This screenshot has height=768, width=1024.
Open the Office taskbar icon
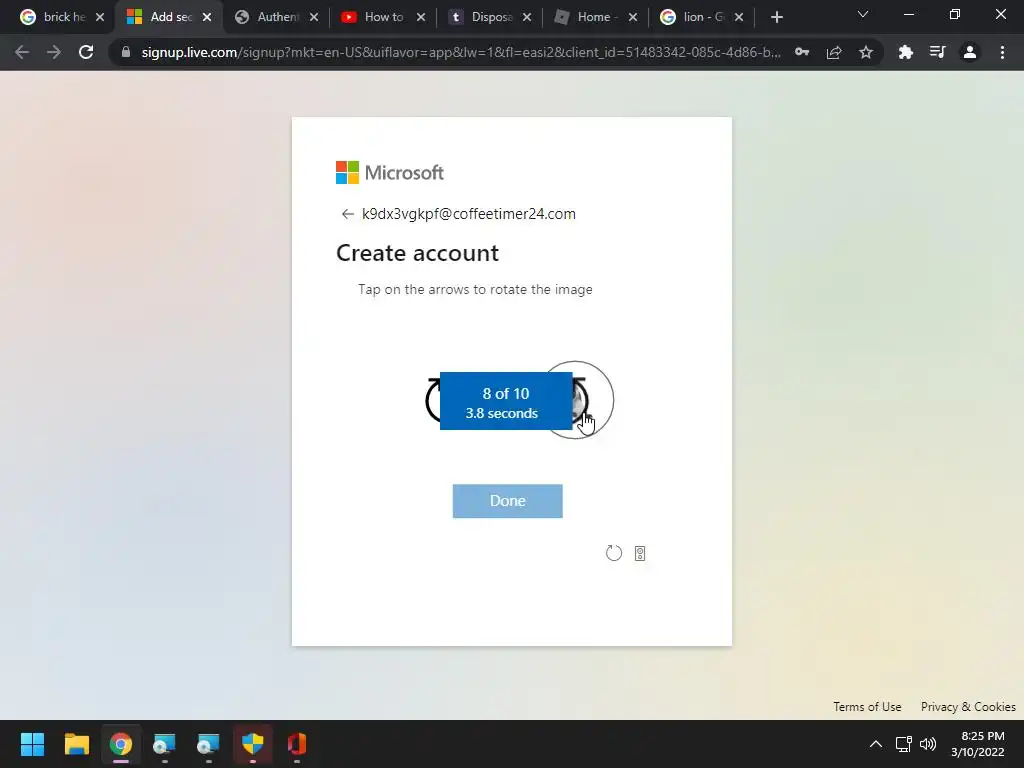click(296, 744)
